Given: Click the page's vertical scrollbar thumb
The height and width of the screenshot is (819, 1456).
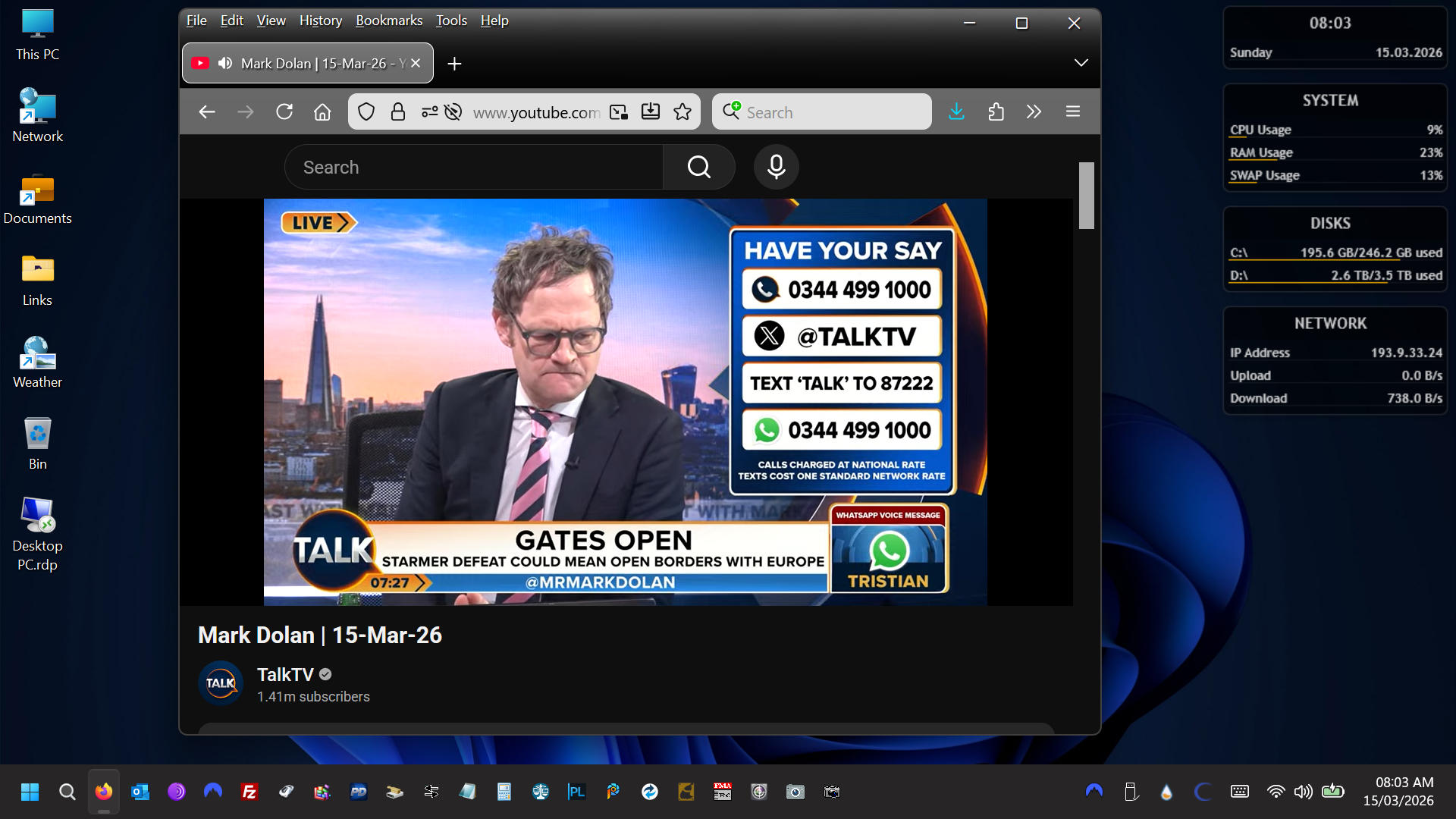Looking at the screenshot, I should point(1086,196).
